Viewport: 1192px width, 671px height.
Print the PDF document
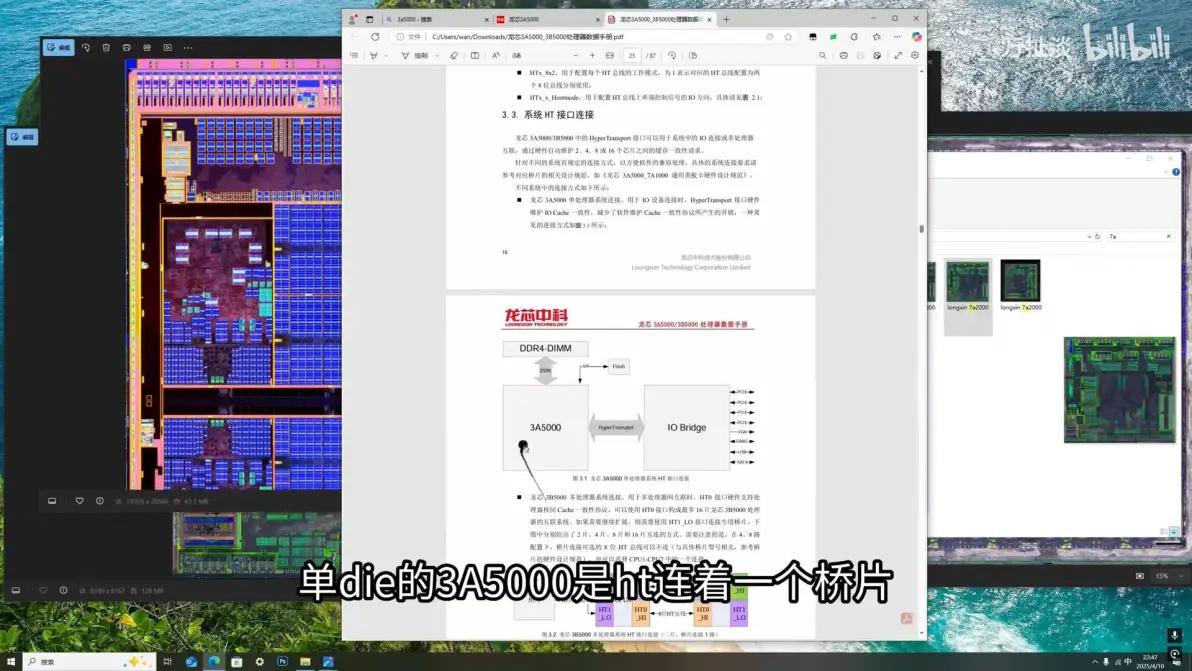[x=844, y=55]
